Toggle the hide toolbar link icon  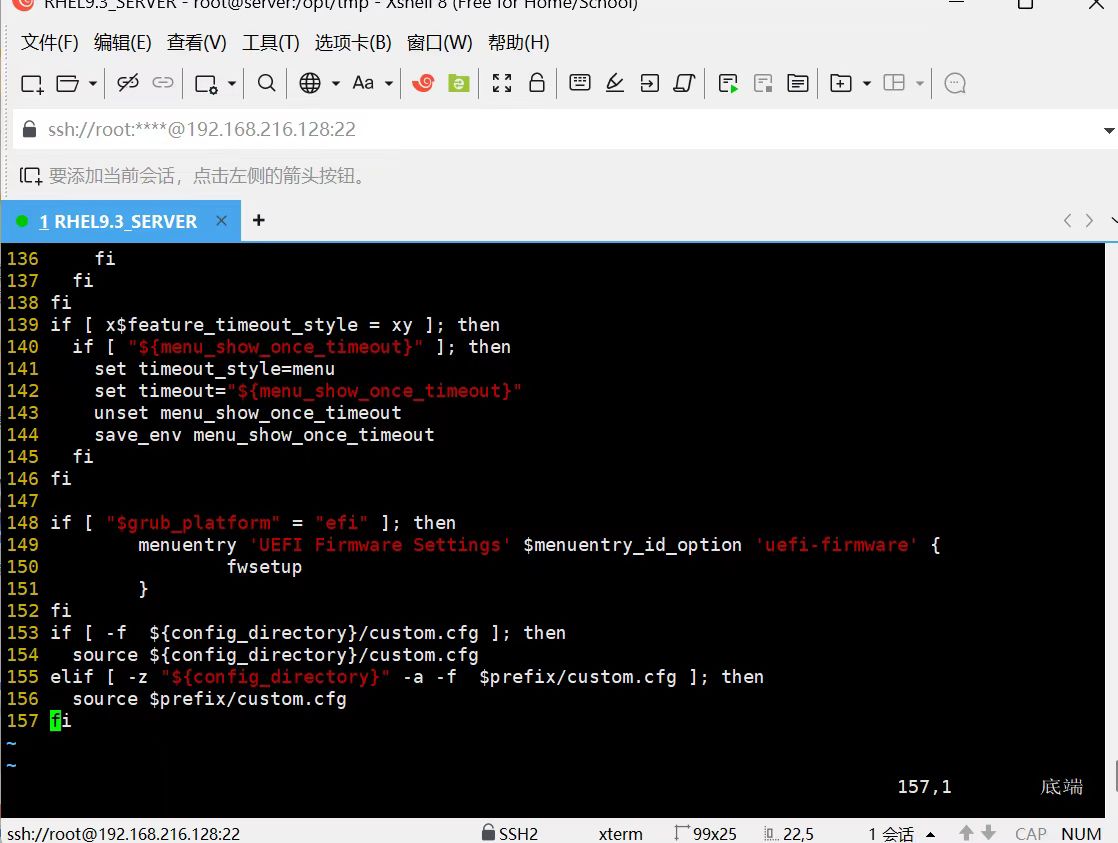163,83
